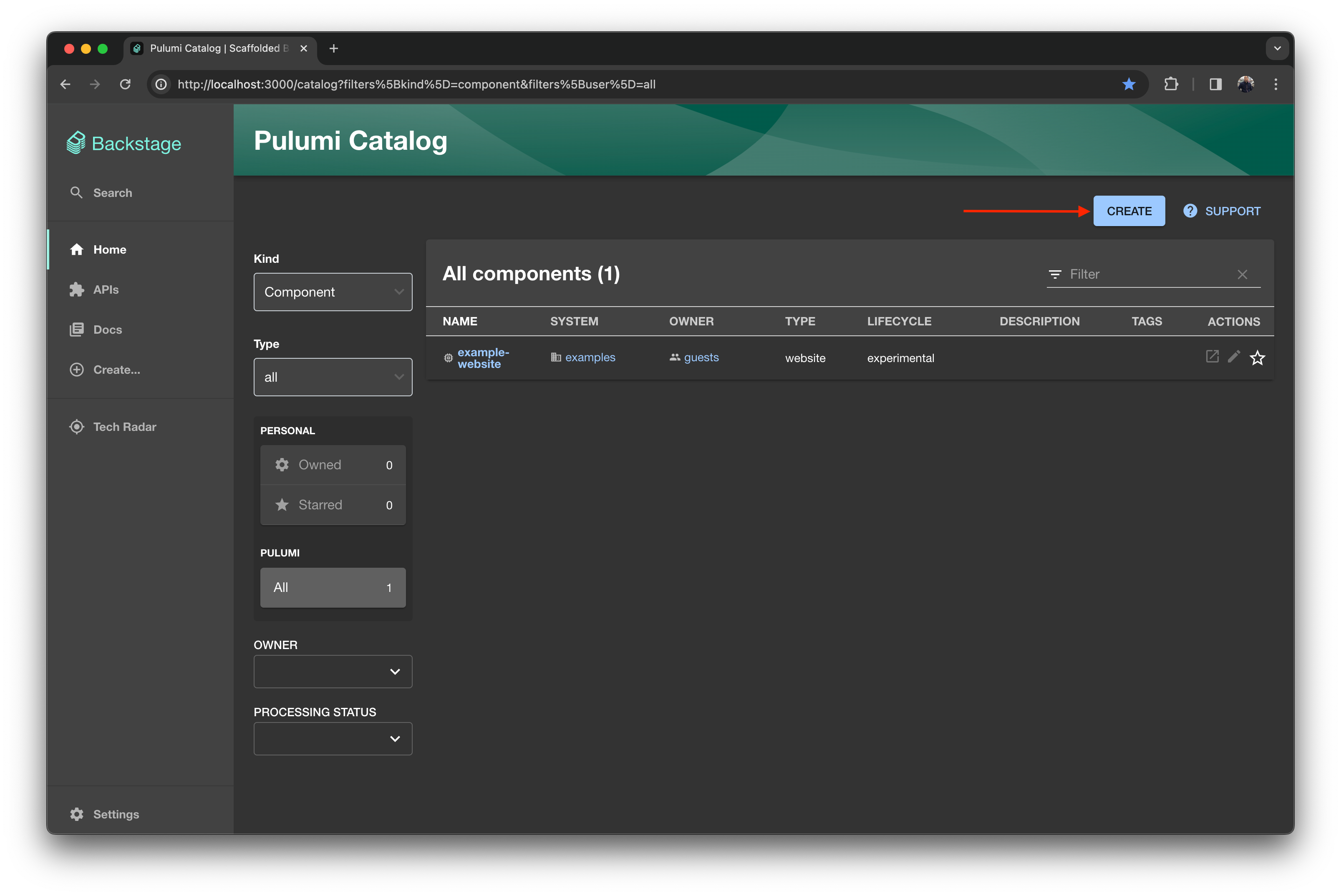The image size is (1341, 896).
Task: Sort by LIFECYCLE column
Action: click(899, 322)
